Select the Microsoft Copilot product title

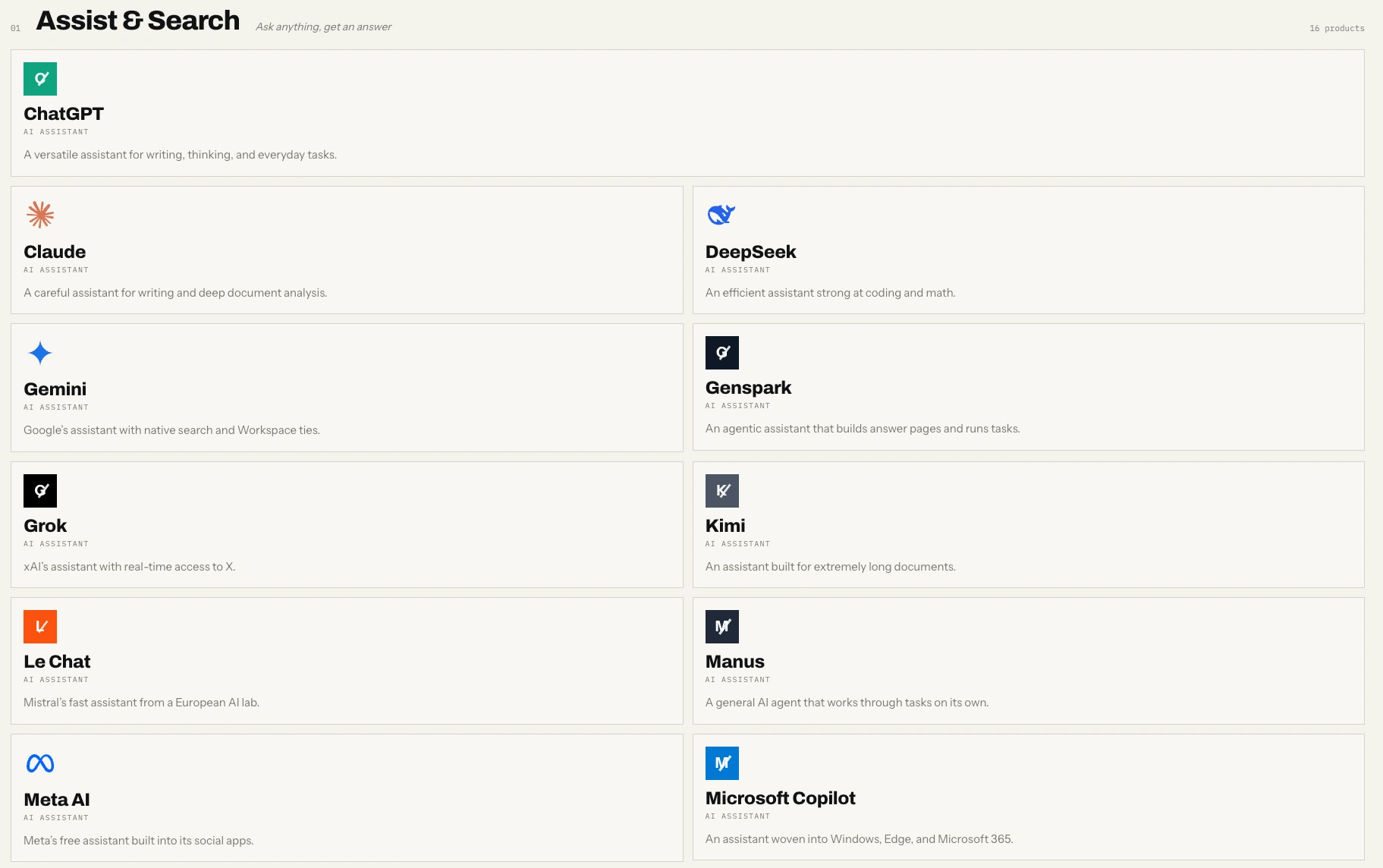point(781,798)
